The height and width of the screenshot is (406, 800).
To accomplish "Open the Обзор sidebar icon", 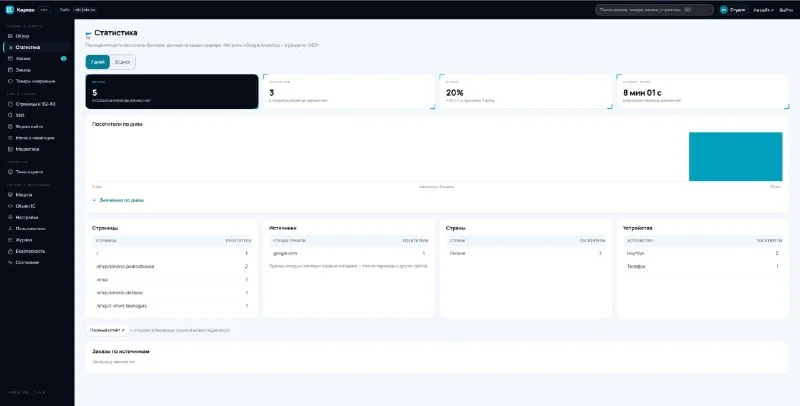I will pos(10,36).
